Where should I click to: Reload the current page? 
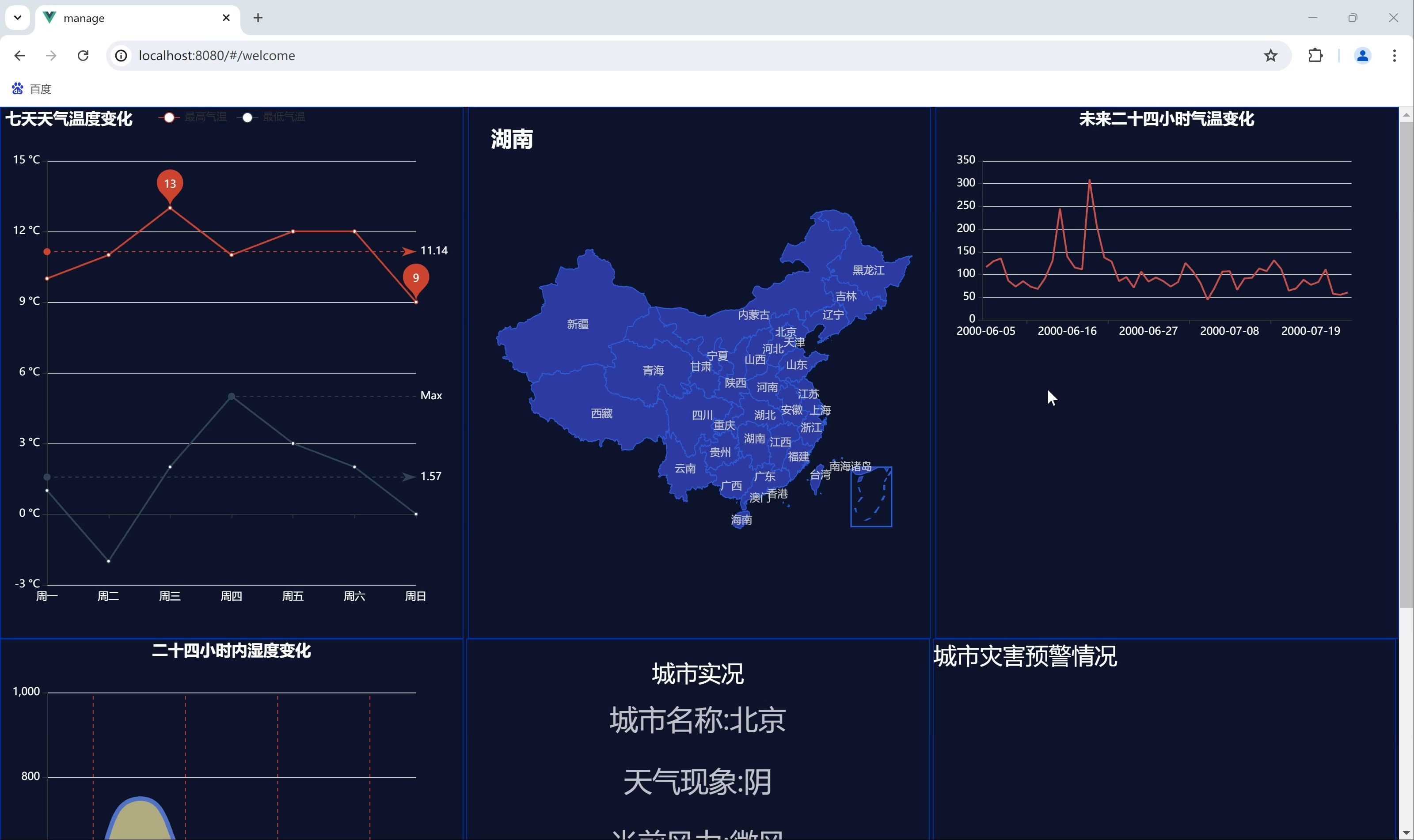click(83, 55)
